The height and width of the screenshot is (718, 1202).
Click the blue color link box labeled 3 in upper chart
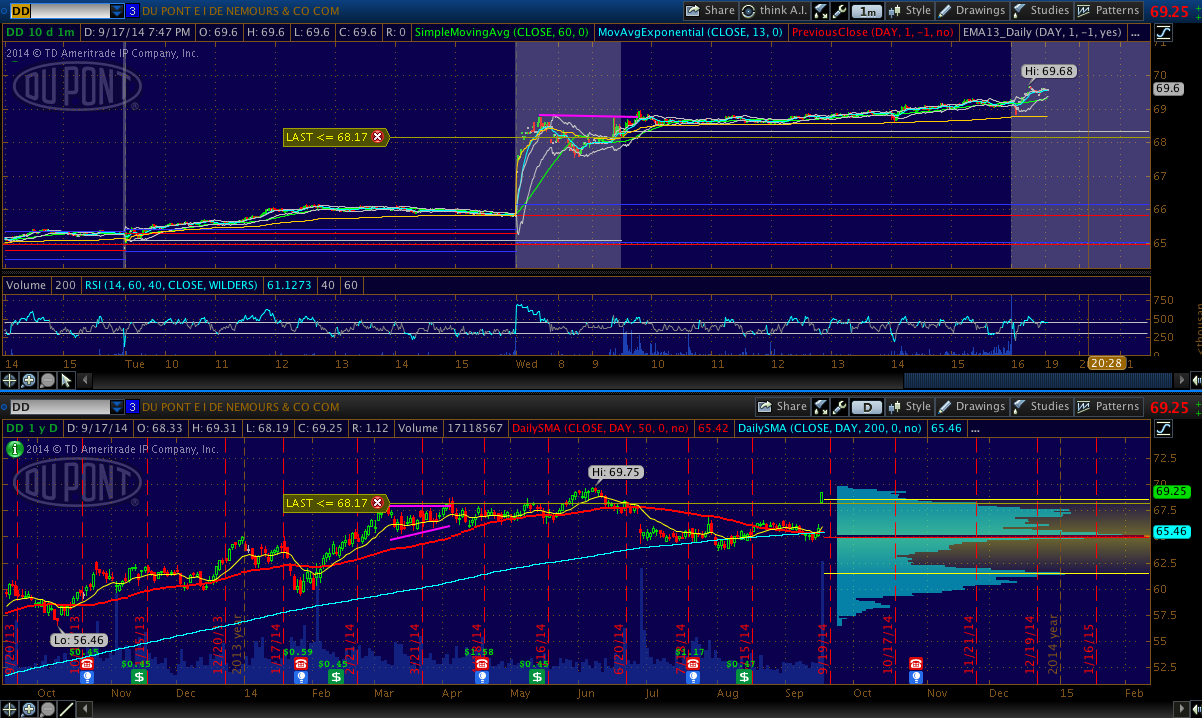133,11
